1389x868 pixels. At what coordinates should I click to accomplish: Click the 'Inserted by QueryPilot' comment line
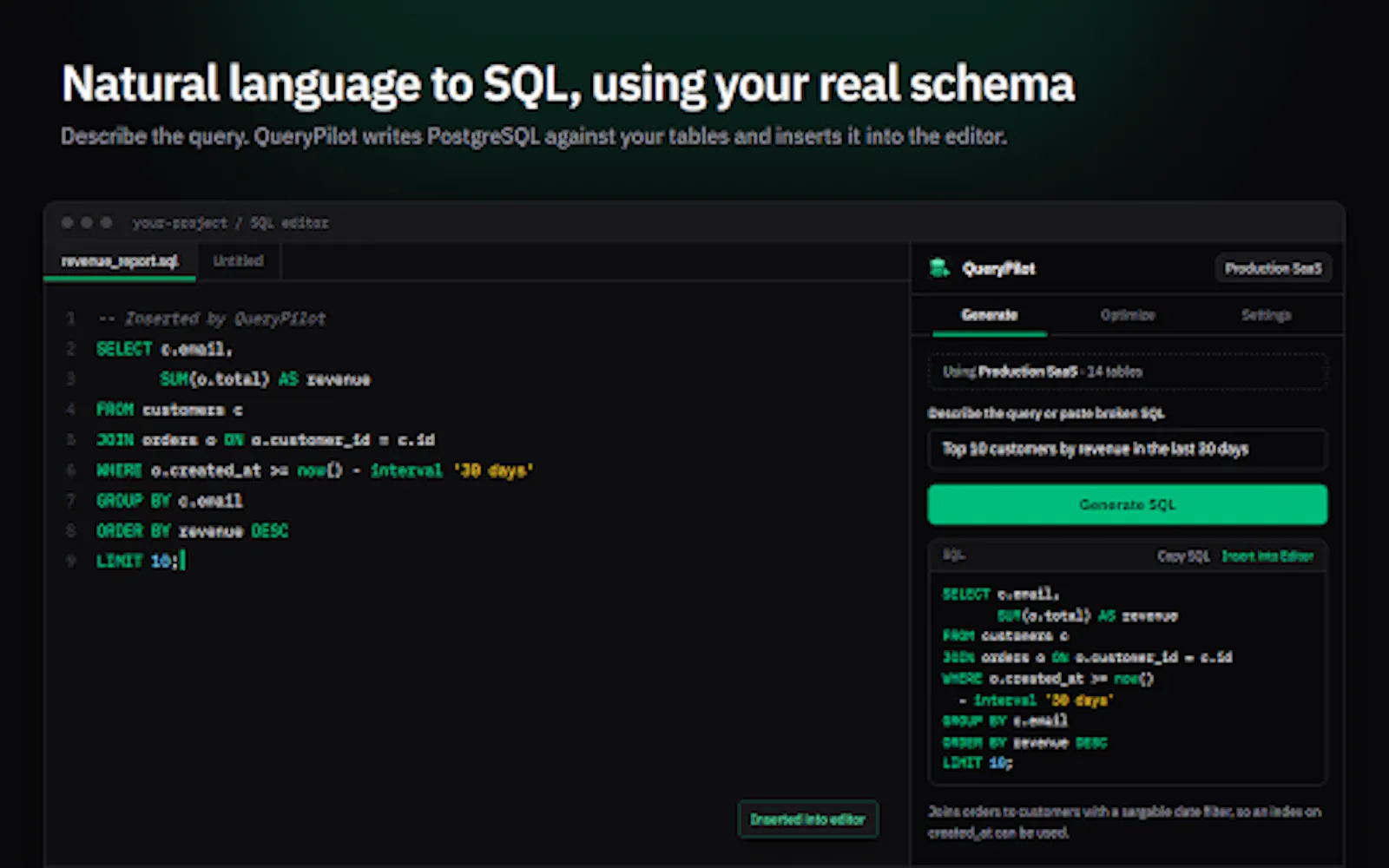click(212, 319)
